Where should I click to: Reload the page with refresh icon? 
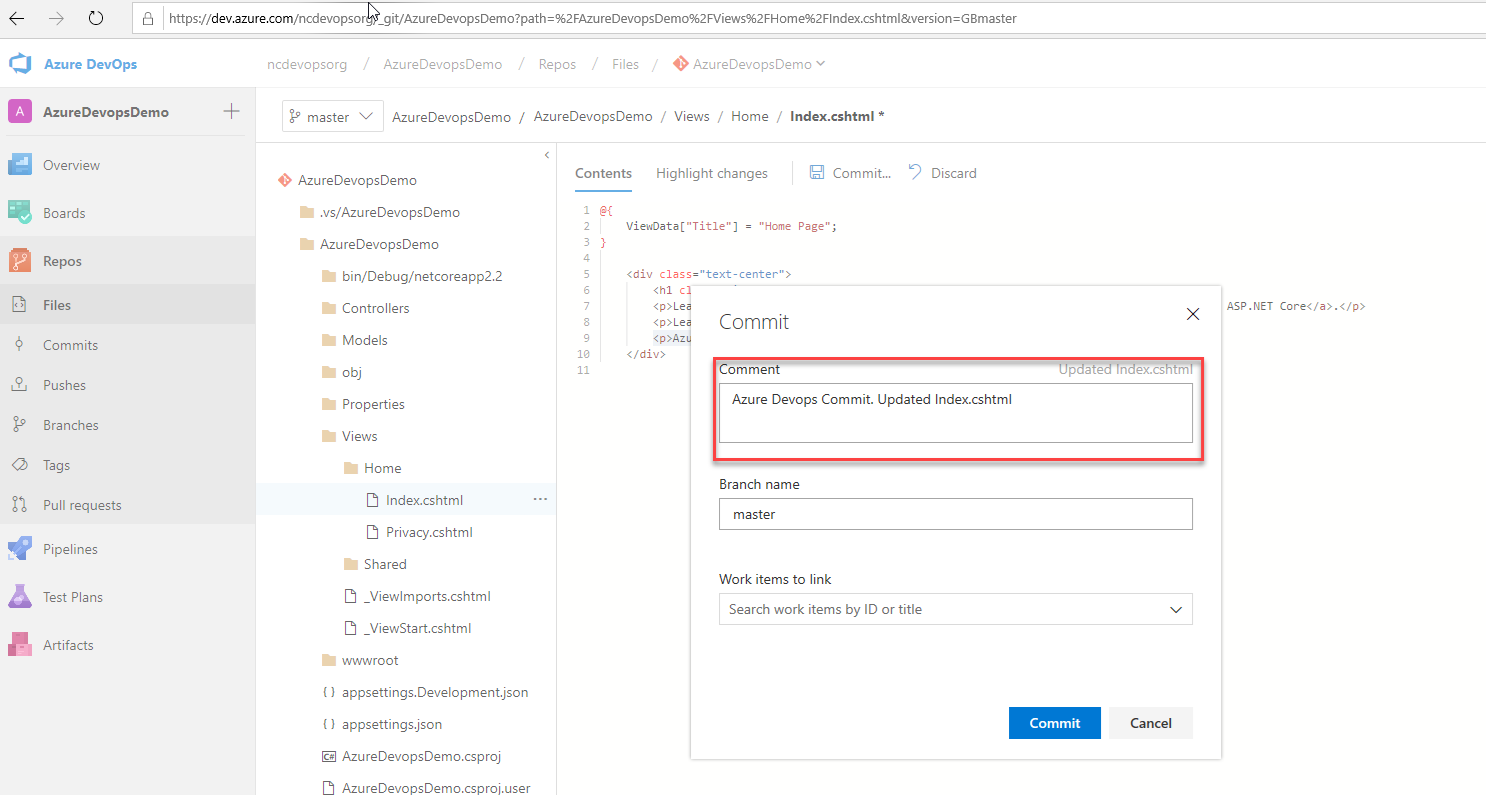tap(96, 18)
